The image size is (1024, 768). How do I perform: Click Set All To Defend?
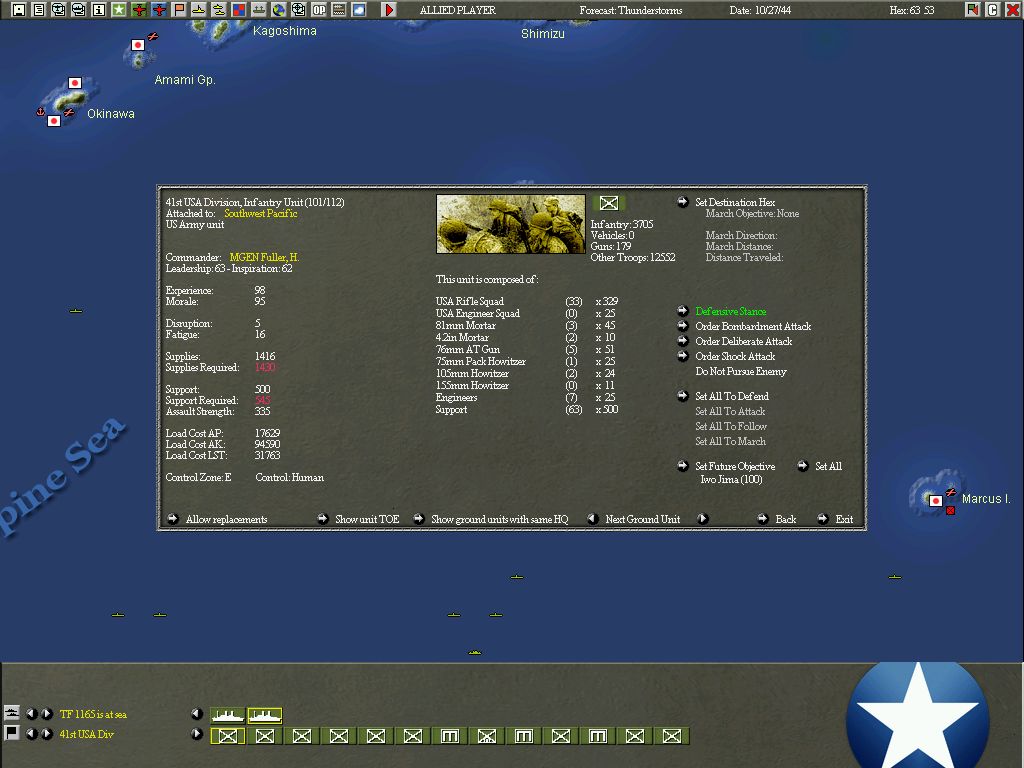coord(731,396)
